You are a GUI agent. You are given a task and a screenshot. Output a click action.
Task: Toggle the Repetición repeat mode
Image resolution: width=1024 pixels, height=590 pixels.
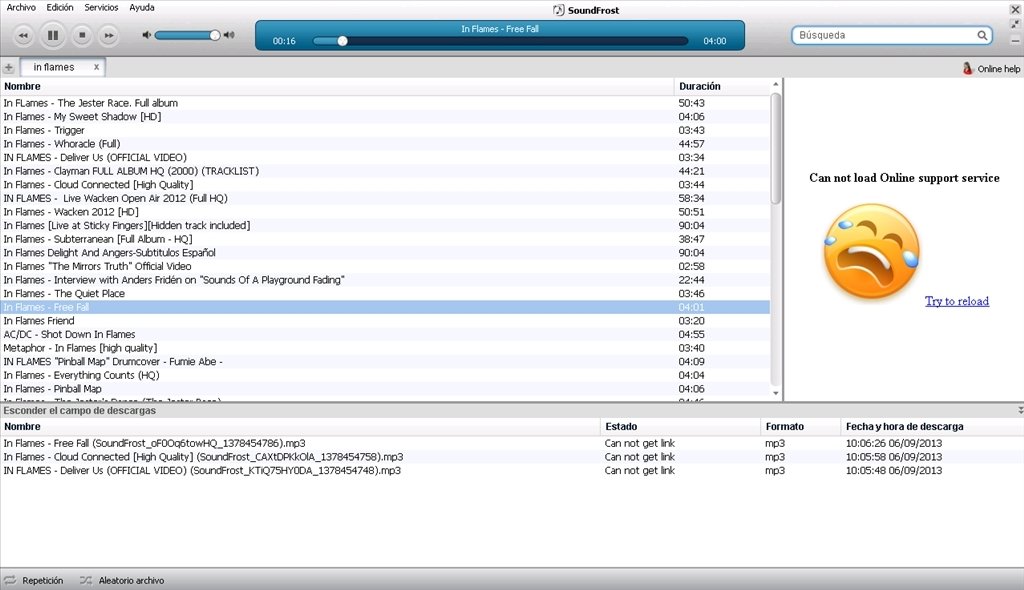coord(34,580)
